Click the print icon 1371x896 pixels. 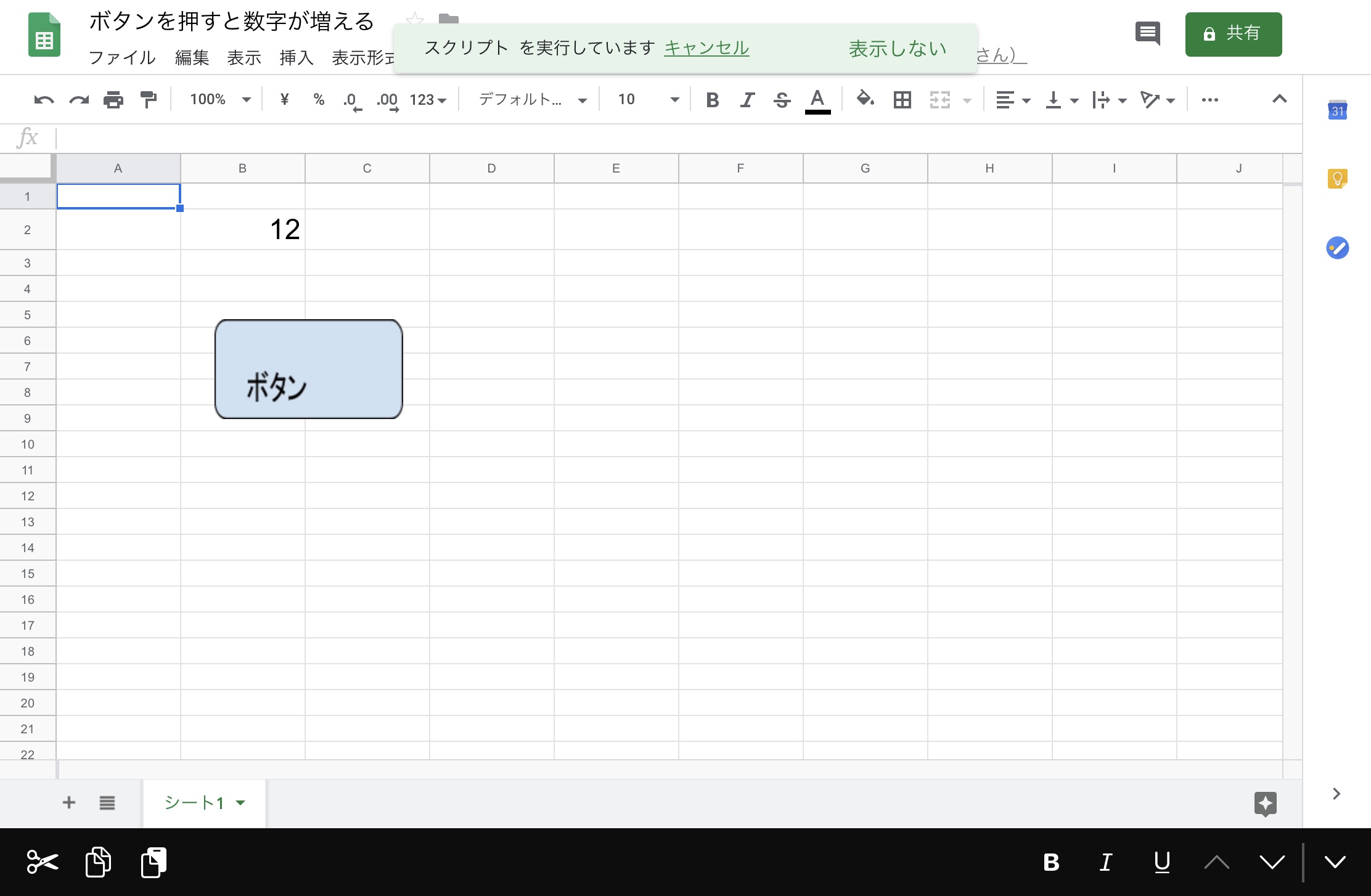(113, 100)
